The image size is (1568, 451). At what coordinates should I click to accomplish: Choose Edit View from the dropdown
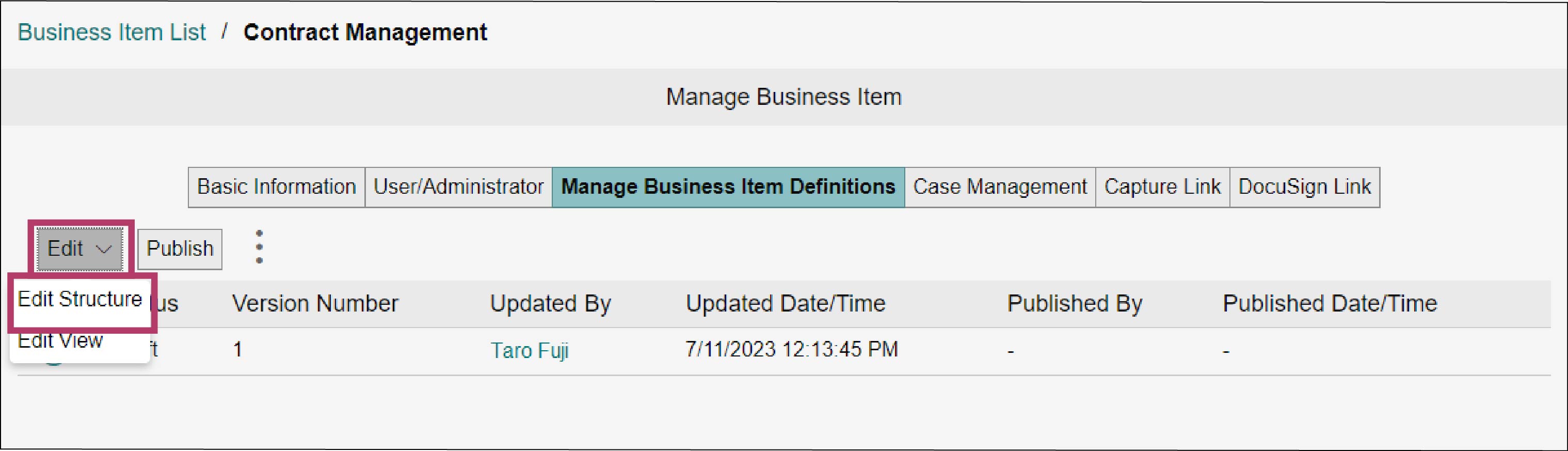60,340
